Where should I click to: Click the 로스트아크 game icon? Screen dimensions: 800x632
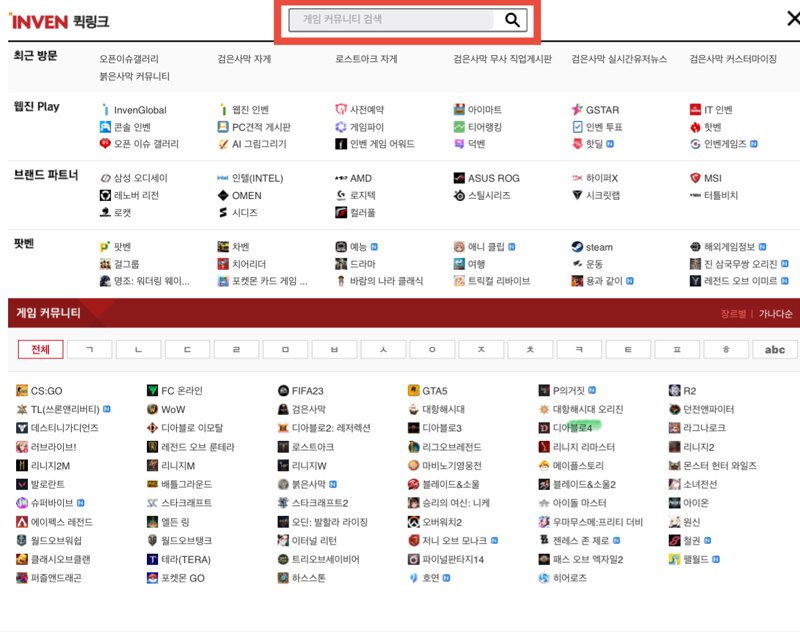(x=283, y=447)
